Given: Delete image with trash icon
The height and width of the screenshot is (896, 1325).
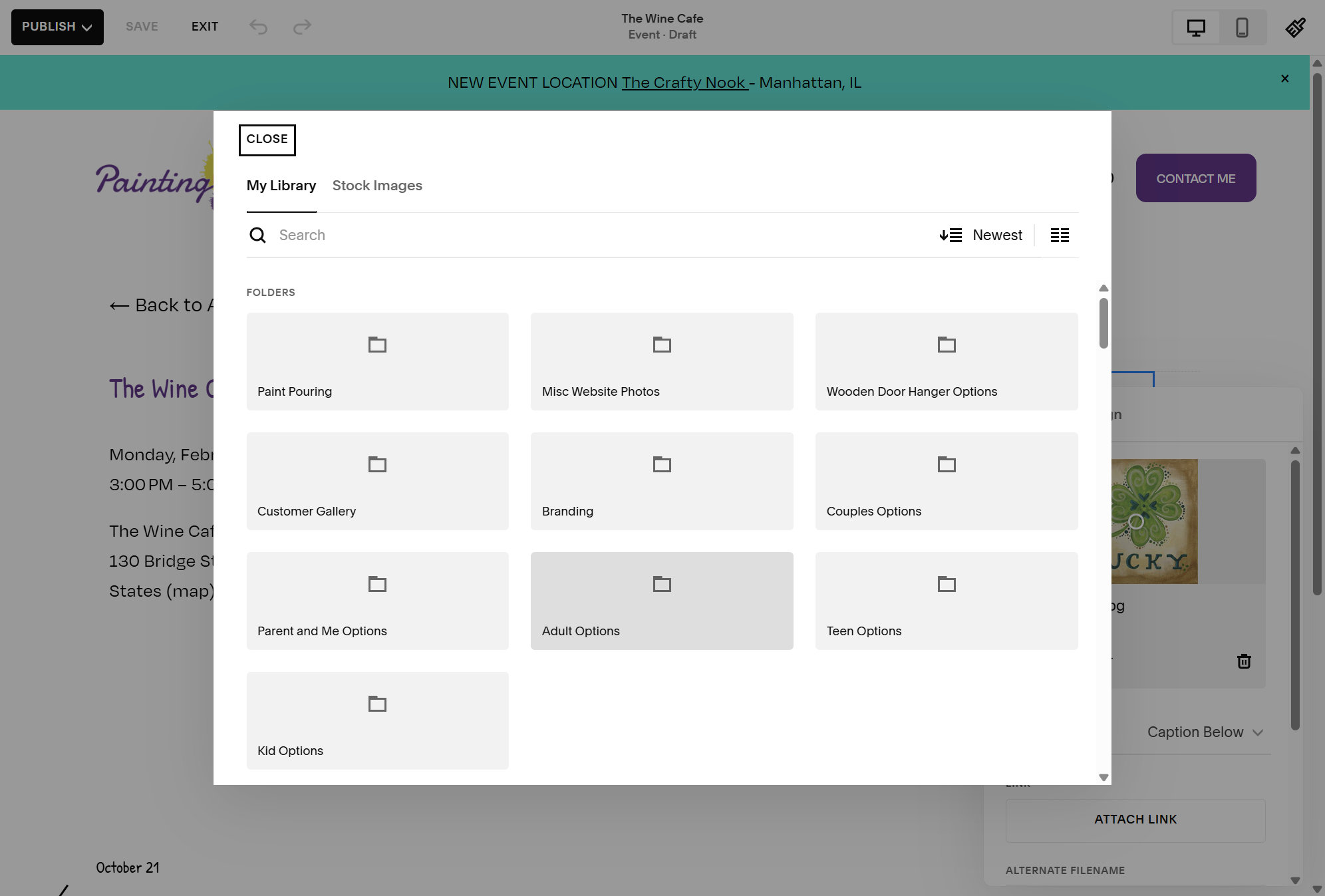Looking at the screenshot, I should click(x=1244, y=661).
